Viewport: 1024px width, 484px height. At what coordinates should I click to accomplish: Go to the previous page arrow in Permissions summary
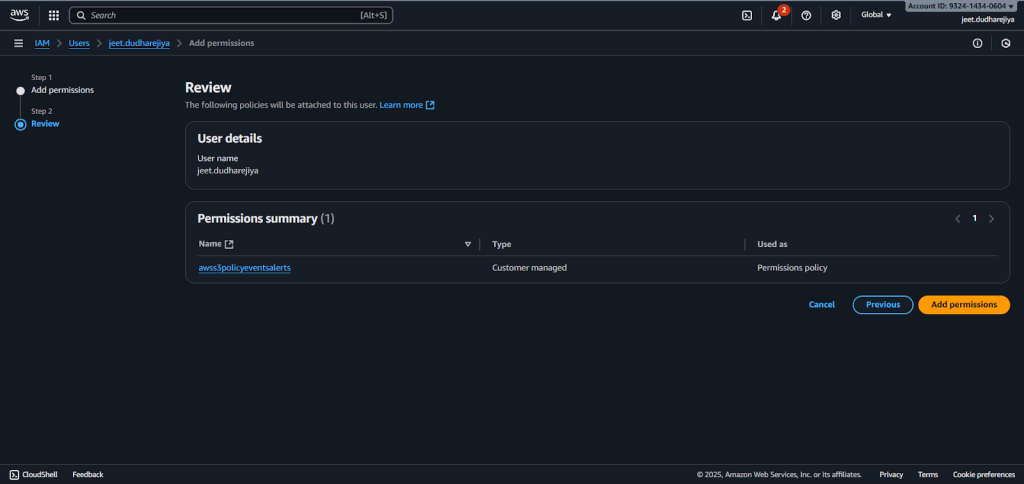958,219
